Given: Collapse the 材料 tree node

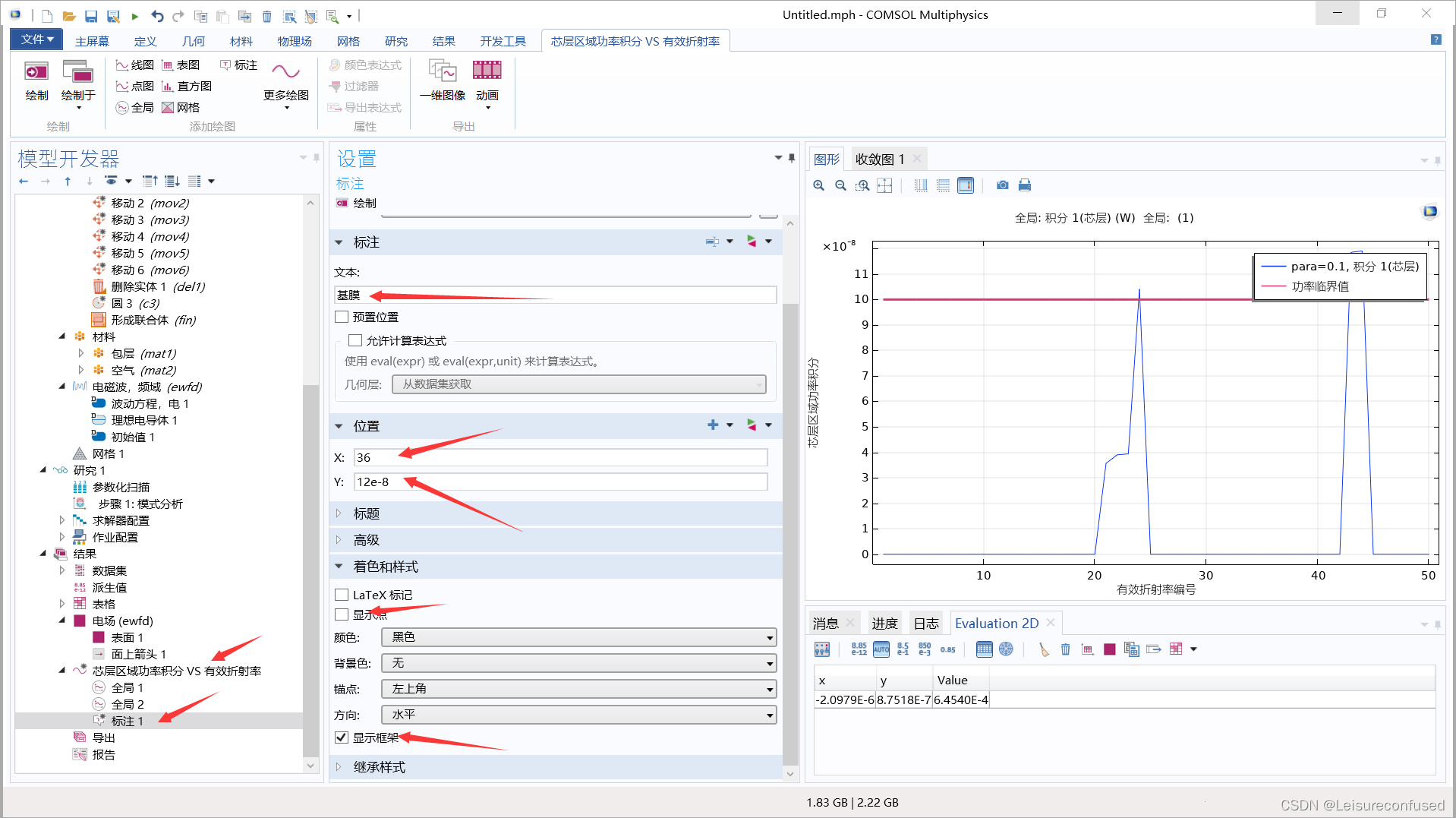Looking at the screenshot, I should [62, 336].
